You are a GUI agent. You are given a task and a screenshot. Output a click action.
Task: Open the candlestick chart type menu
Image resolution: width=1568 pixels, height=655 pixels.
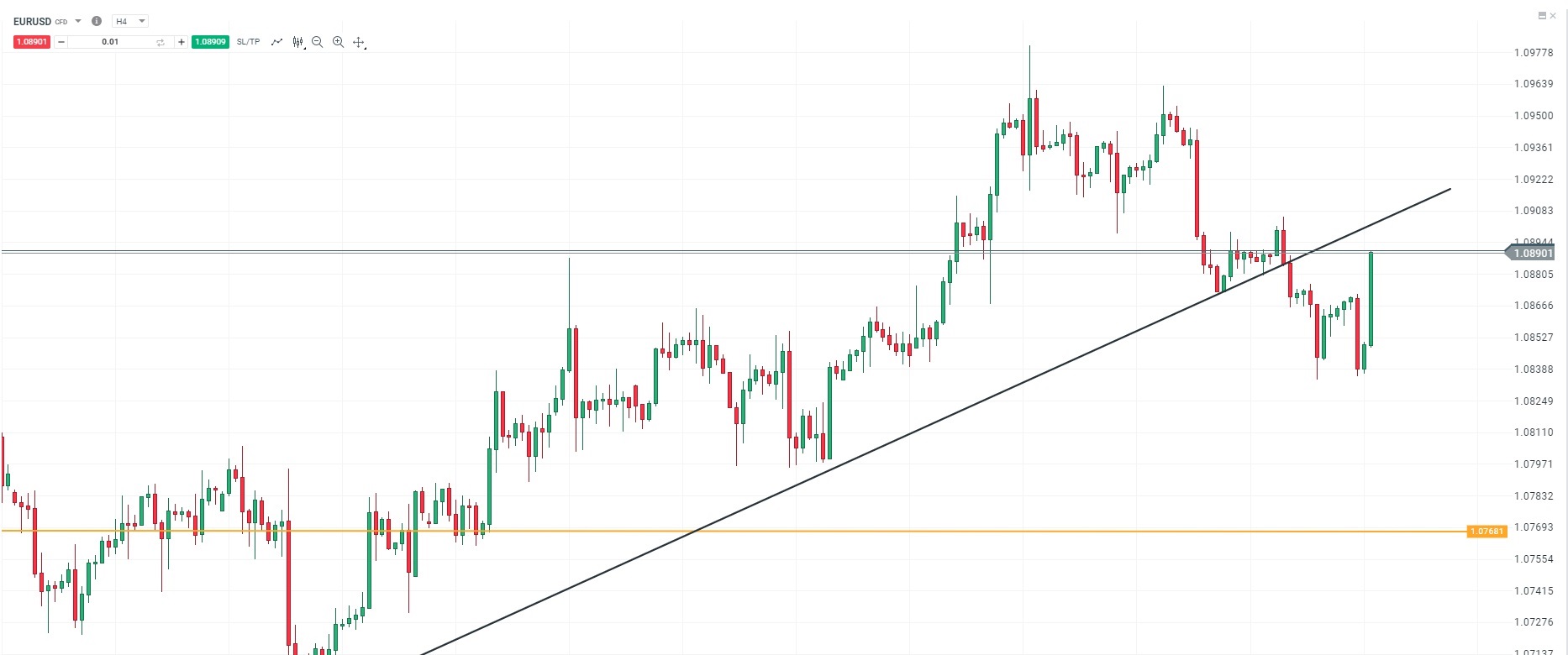(x=297, y=42)
